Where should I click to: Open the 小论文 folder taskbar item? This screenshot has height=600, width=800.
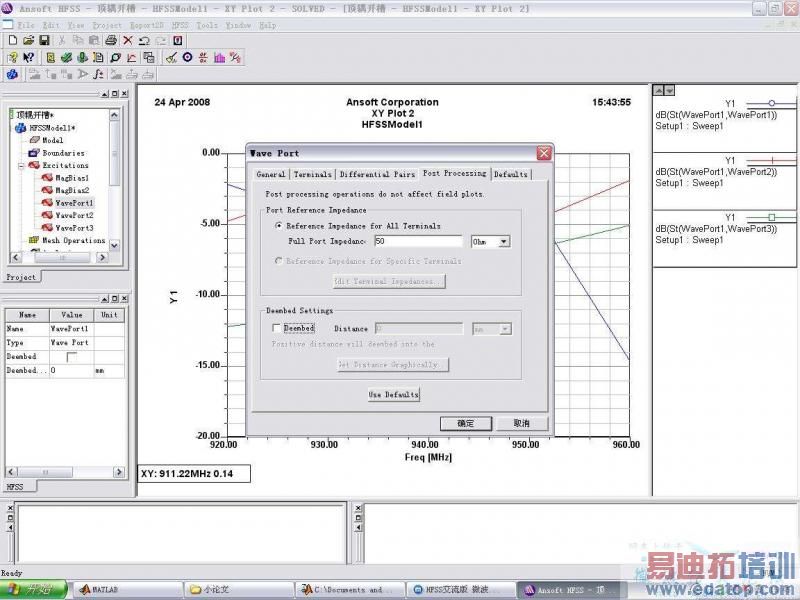(x=239, y=589)
